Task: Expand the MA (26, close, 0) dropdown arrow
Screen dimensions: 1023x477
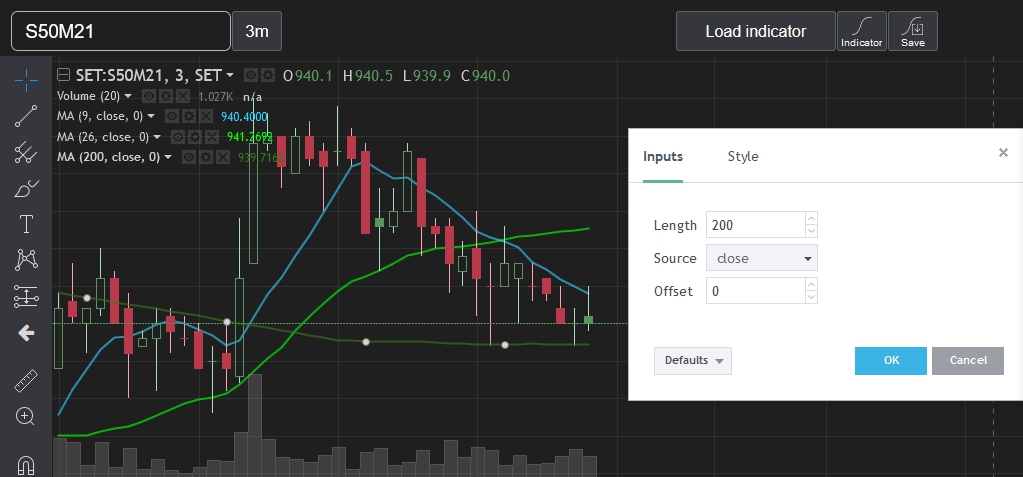Action: point(157,137)
